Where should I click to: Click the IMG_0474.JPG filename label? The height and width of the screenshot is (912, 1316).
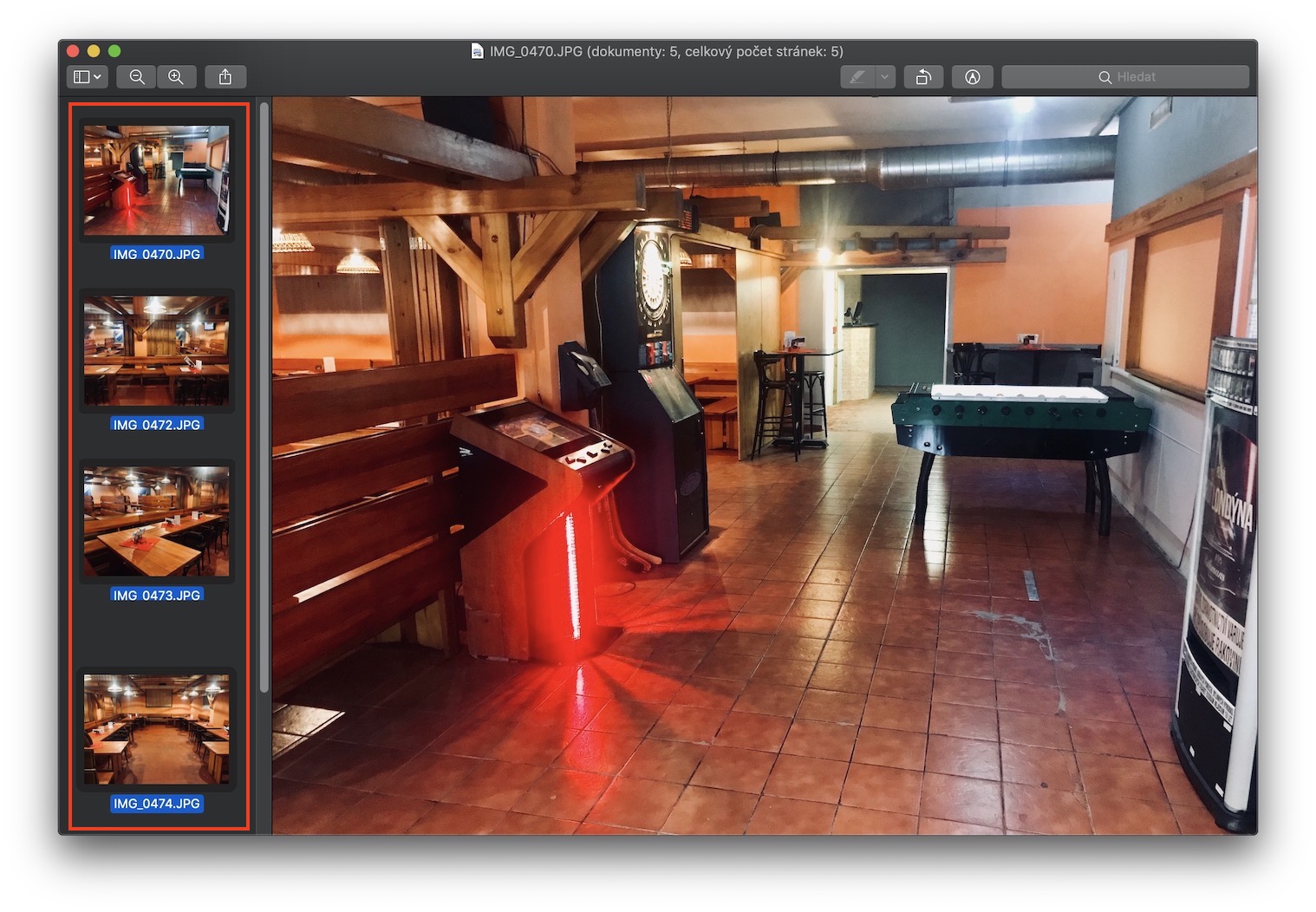(x=157, y=804)
